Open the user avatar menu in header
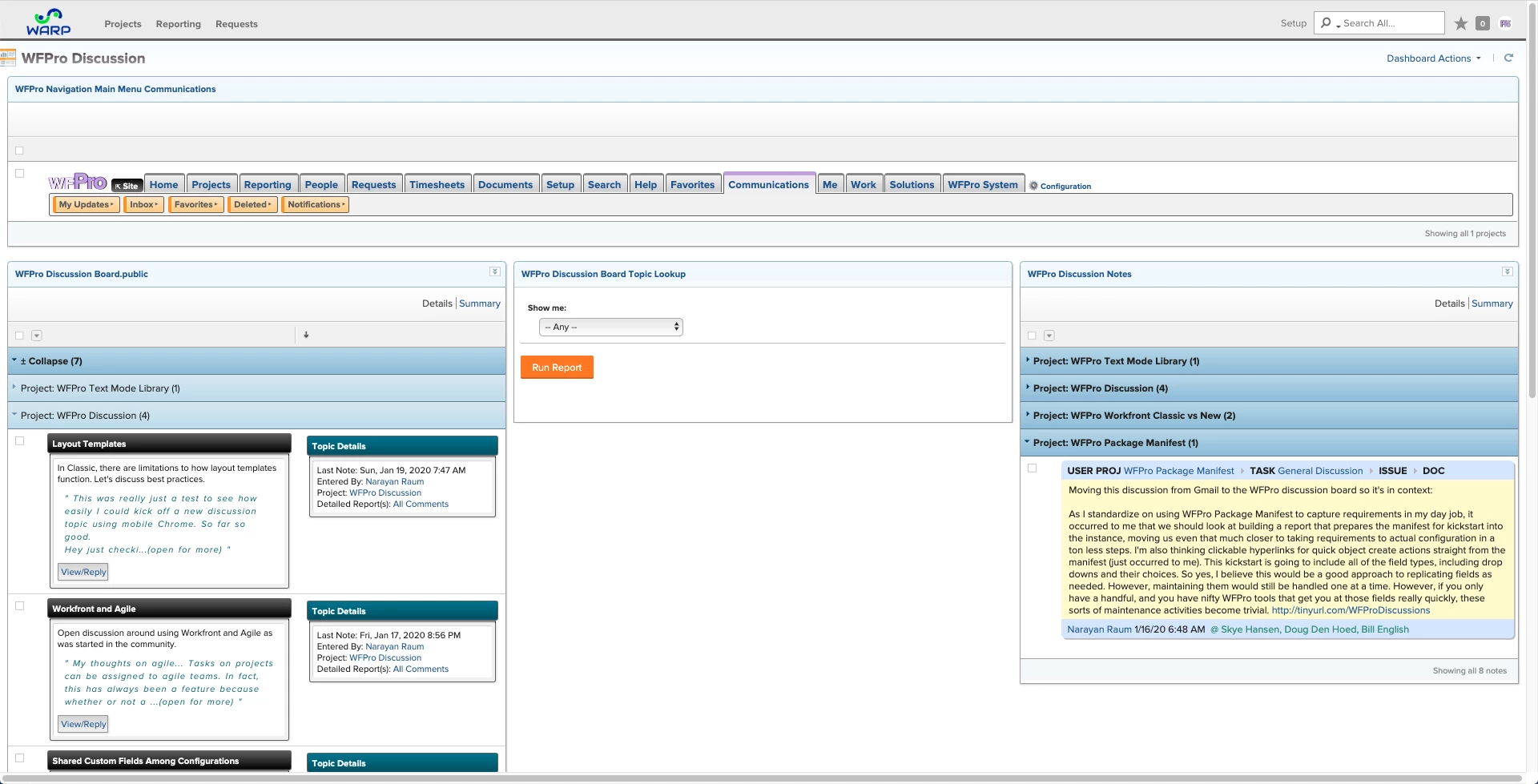 1506,23
